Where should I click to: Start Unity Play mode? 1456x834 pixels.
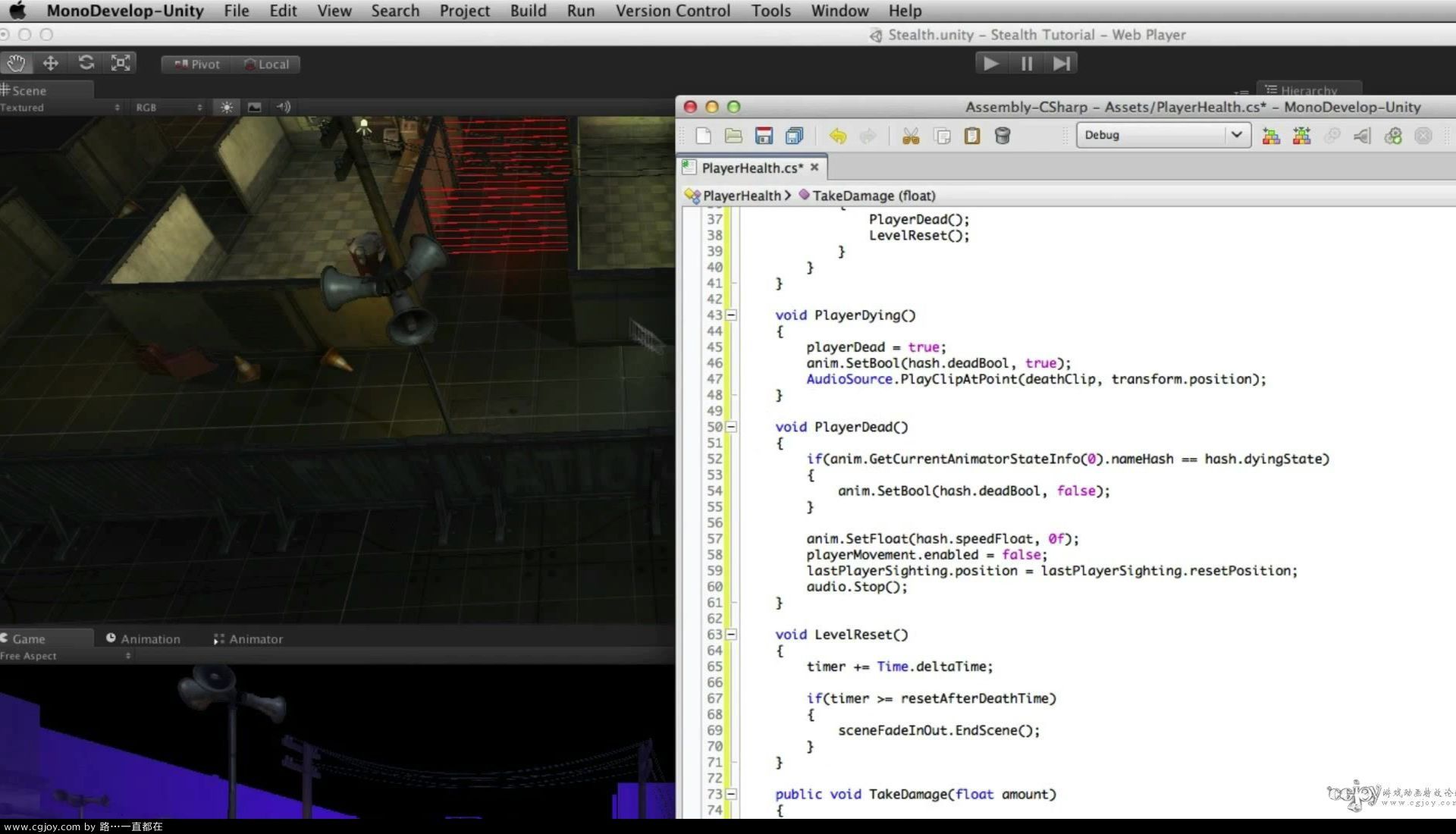click(991, 64)
